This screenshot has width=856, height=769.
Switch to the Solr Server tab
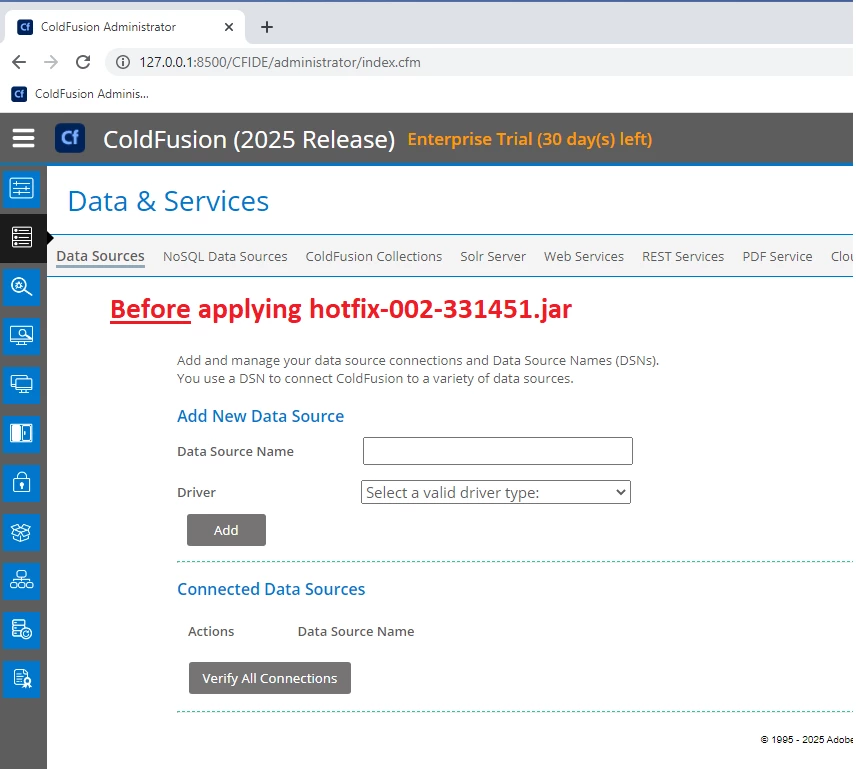pos(492,257)
